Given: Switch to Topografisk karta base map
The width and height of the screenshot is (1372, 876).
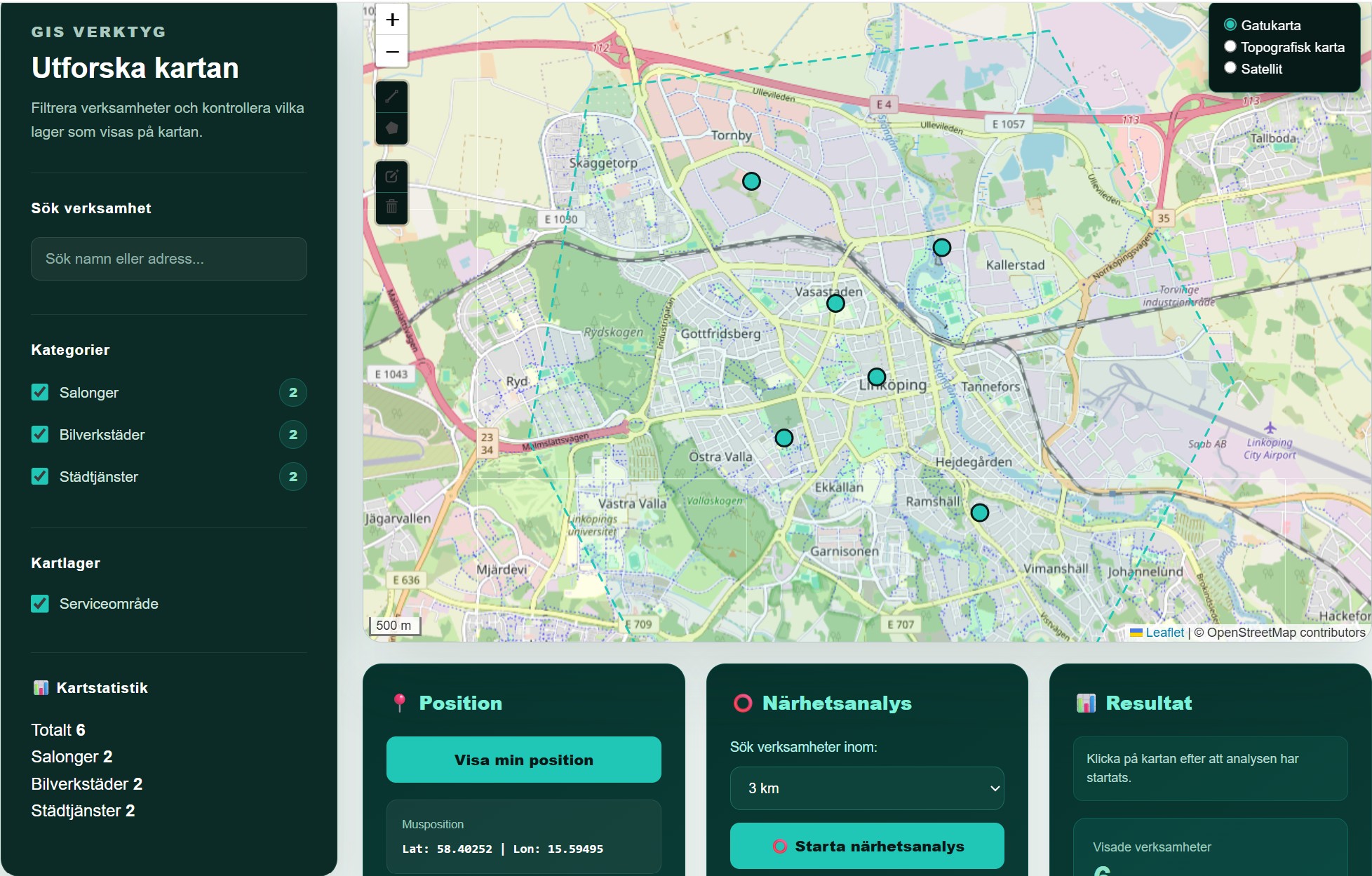Looking at the screenshot, I should tap(1230, 46).
